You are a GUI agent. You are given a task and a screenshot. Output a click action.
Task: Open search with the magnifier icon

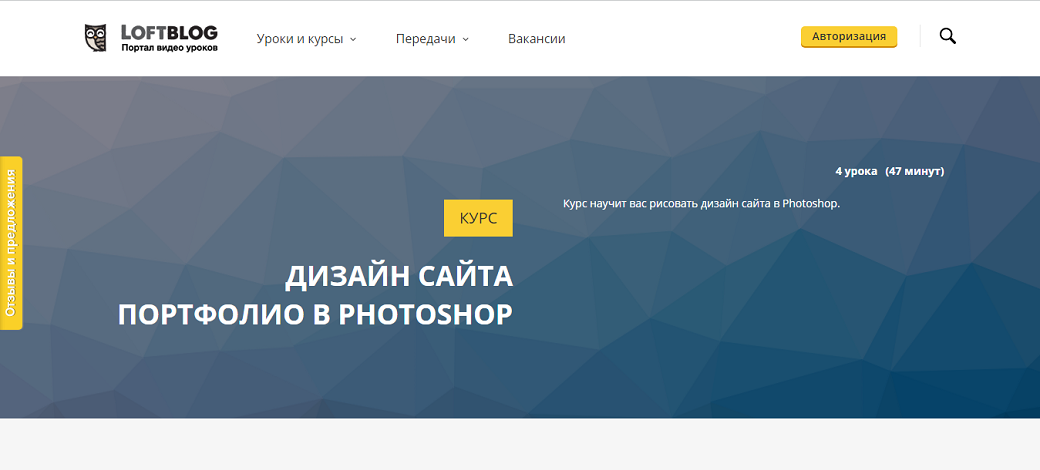(x=947, y=37)
